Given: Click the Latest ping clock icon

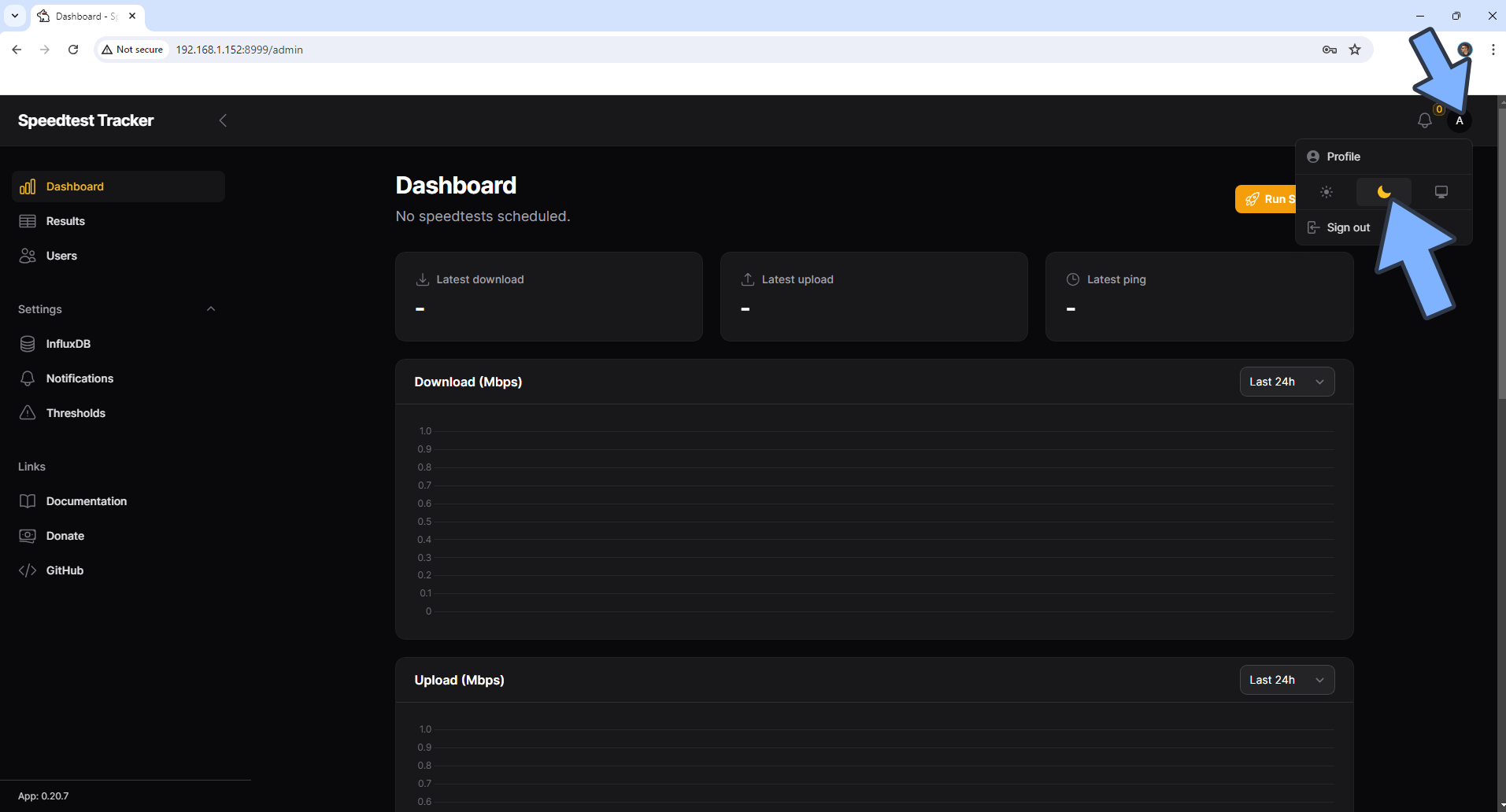Looking at the screenshot, I should coord(1072,279).
